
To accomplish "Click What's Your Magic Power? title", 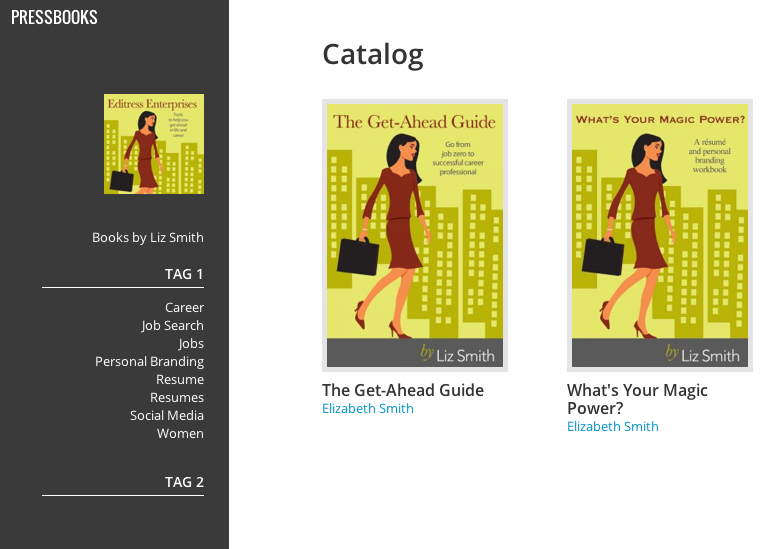I will [x=637, y=399].
